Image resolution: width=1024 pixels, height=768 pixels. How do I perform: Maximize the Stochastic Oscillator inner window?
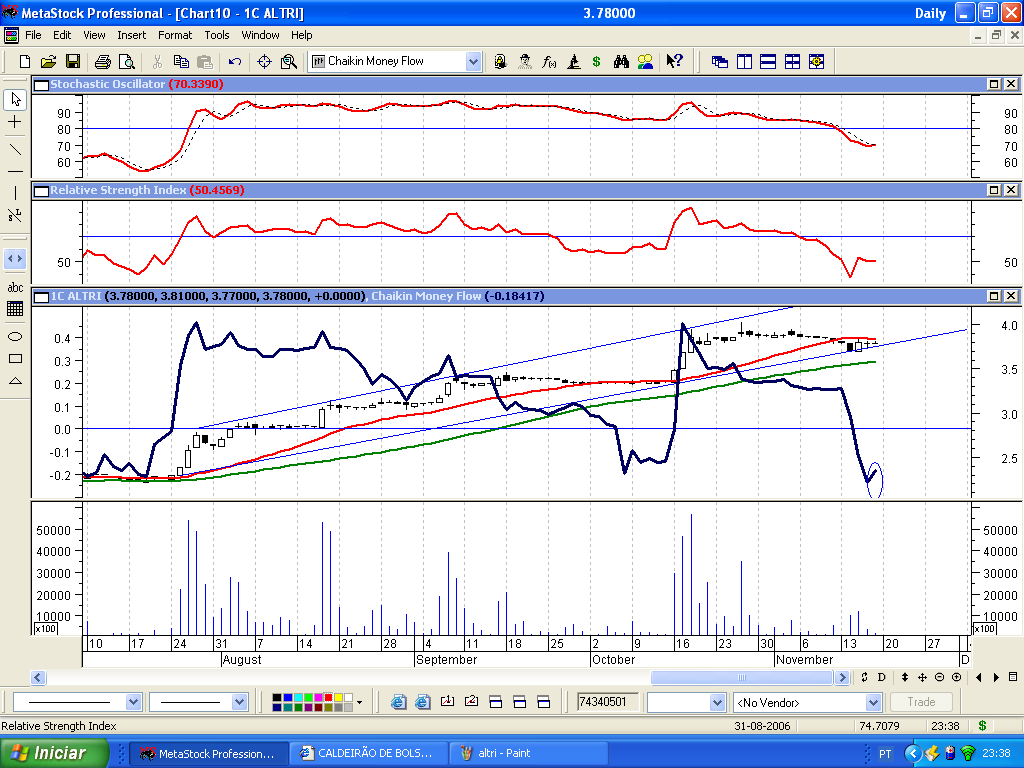(995, 85)
